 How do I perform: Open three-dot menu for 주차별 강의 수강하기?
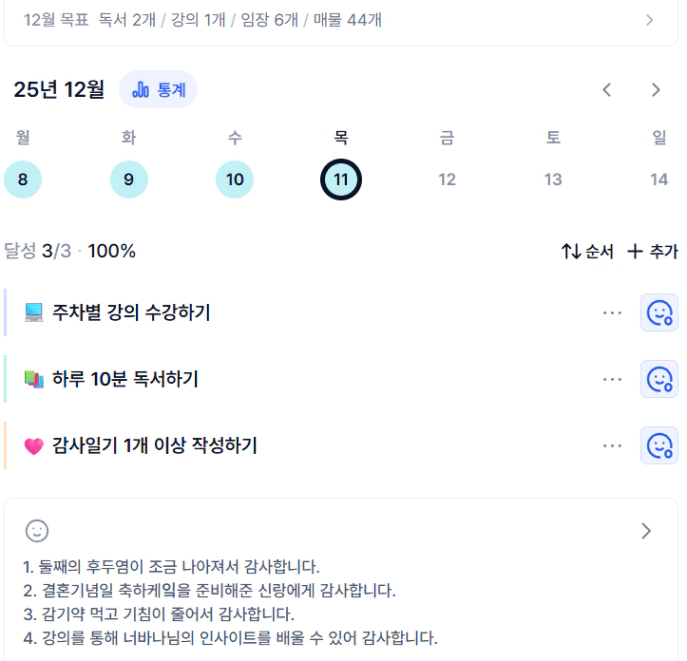coord(612,313)
